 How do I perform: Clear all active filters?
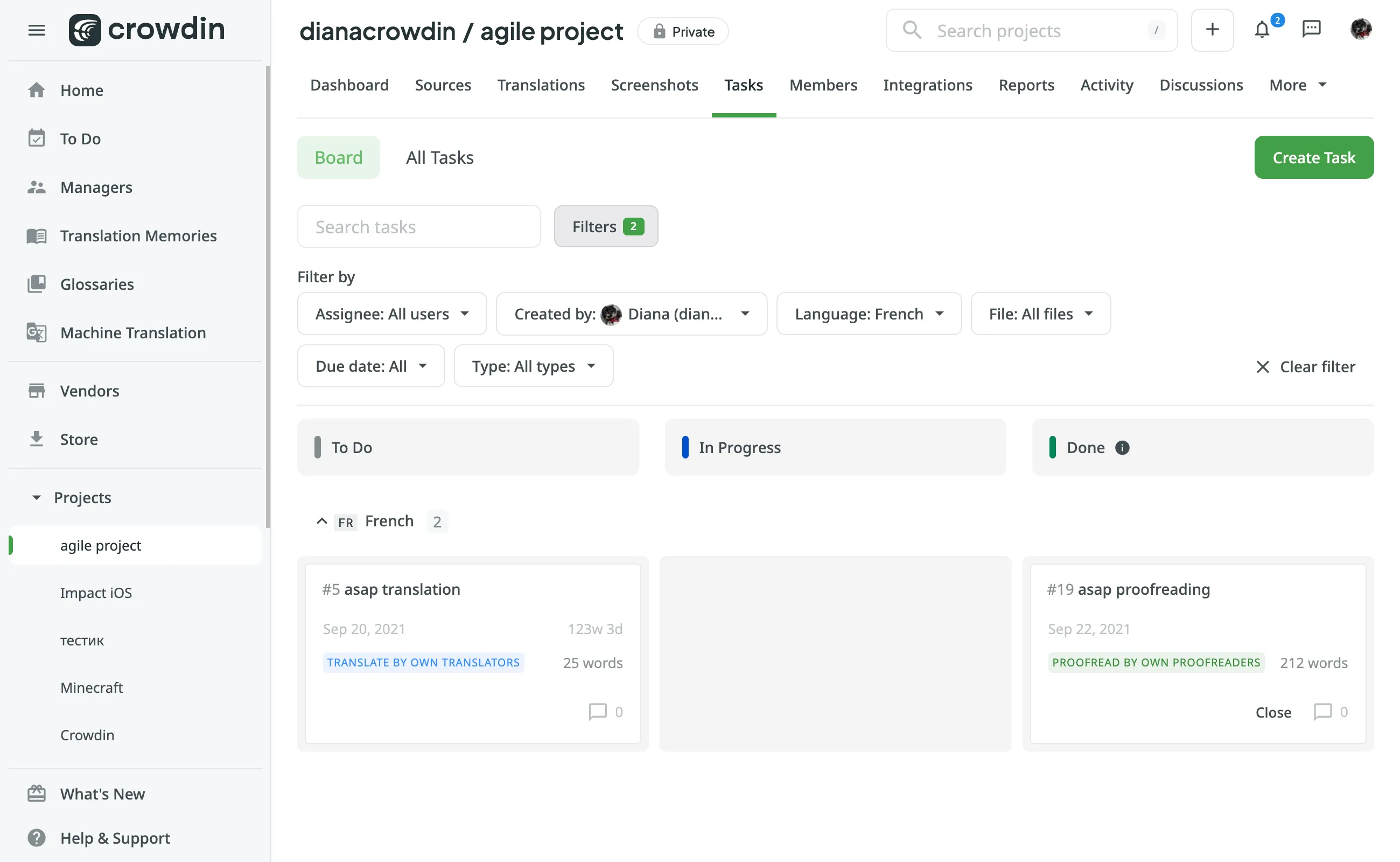[x=1305, y=365]
